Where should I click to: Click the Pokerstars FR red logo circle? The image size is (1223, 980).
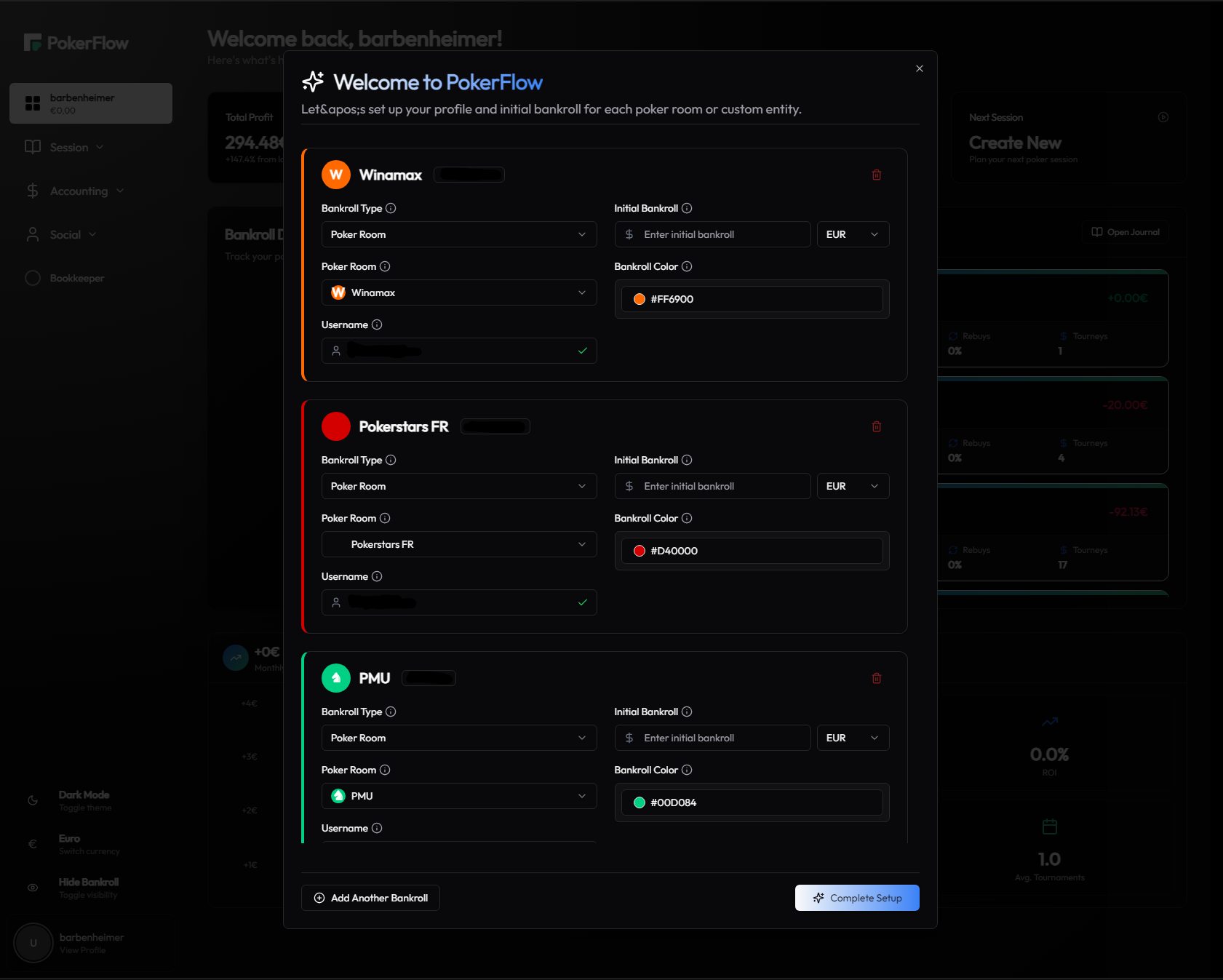point(336,426)
